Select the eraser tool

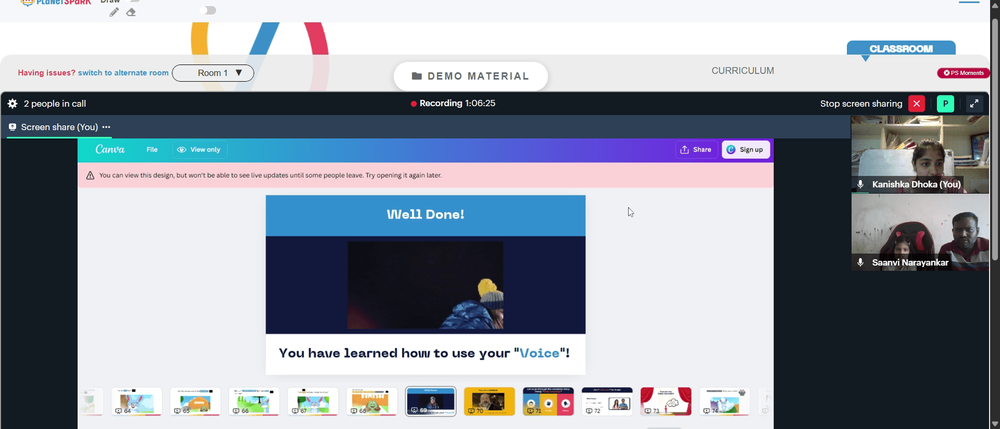(131, 12)
